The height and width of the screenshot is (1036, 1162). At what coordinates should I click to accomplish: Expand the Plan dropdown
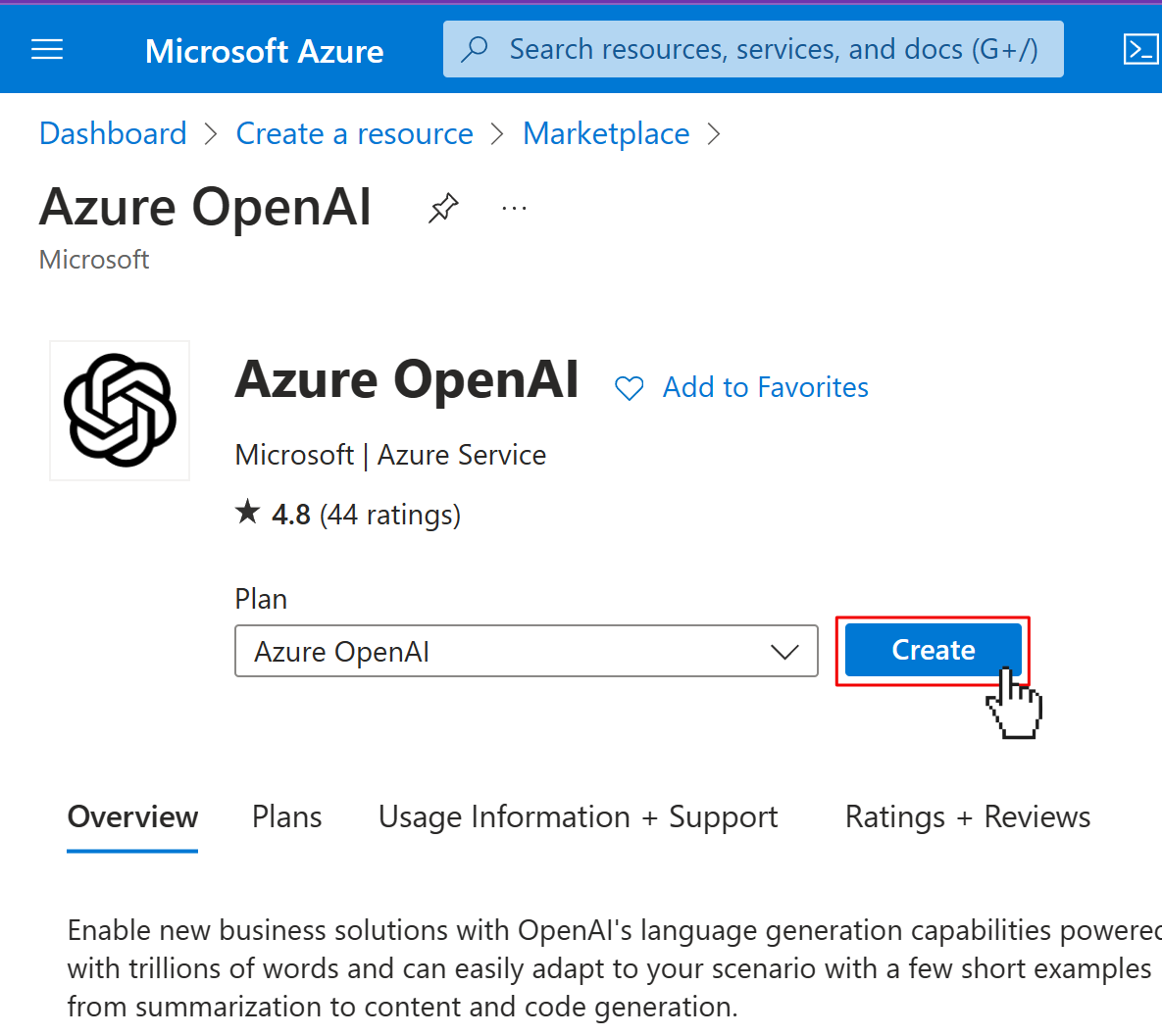pos(527,651)
